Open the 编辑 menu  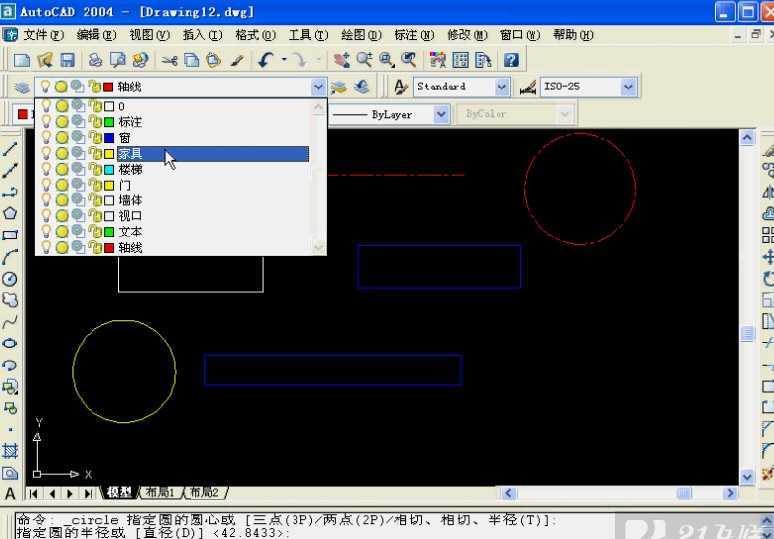pos(96,35)
